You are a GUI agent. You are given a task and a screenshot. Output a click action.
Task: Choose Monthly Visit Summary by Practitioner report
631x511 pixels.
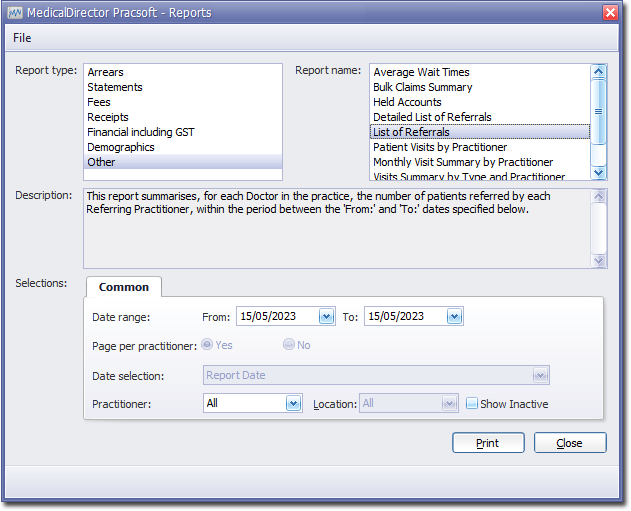[x=463, y=162]
